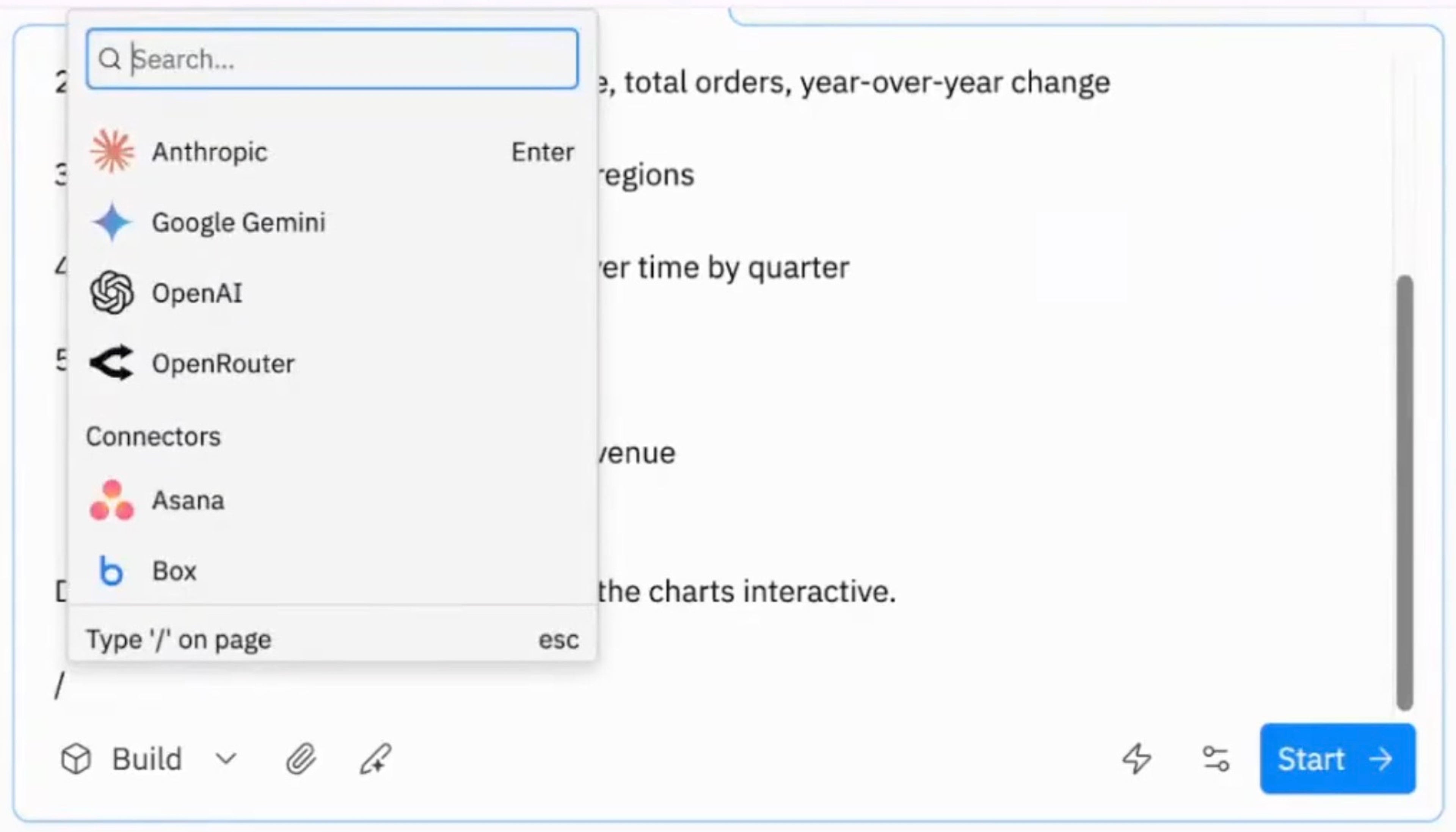1456x832 pixels.
Task: Click the Build cube icon
Action: click(76, 759)
